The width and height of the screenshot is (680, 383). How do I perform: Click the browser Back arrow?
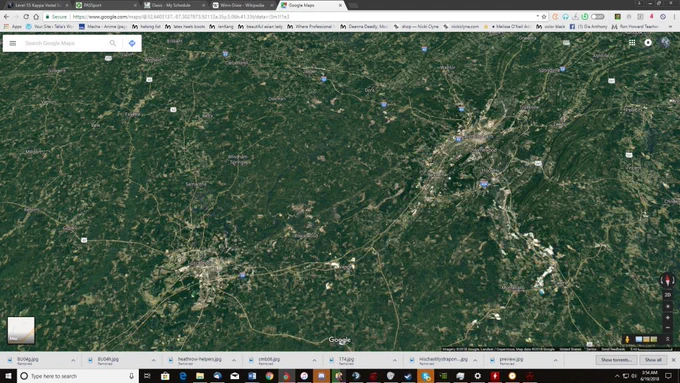click(x=6, y=16)
